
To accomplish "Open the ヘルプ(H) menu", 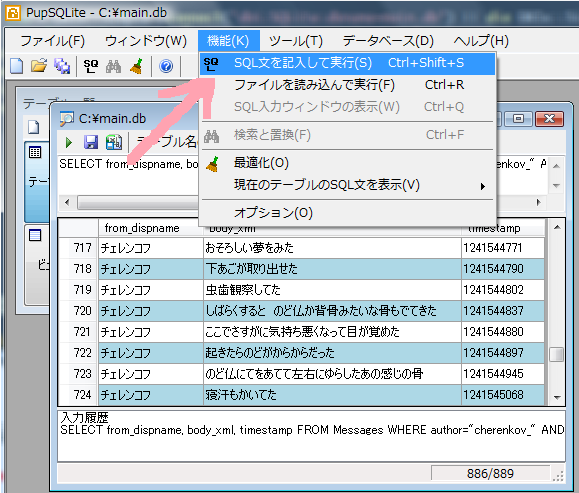I will click(481, 41).
